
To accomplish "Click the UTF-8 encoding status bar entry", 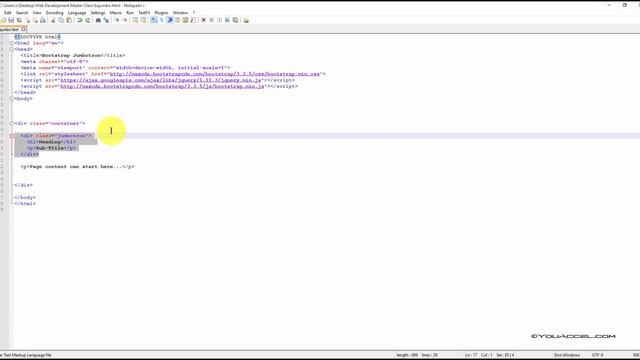I will 597,355.
